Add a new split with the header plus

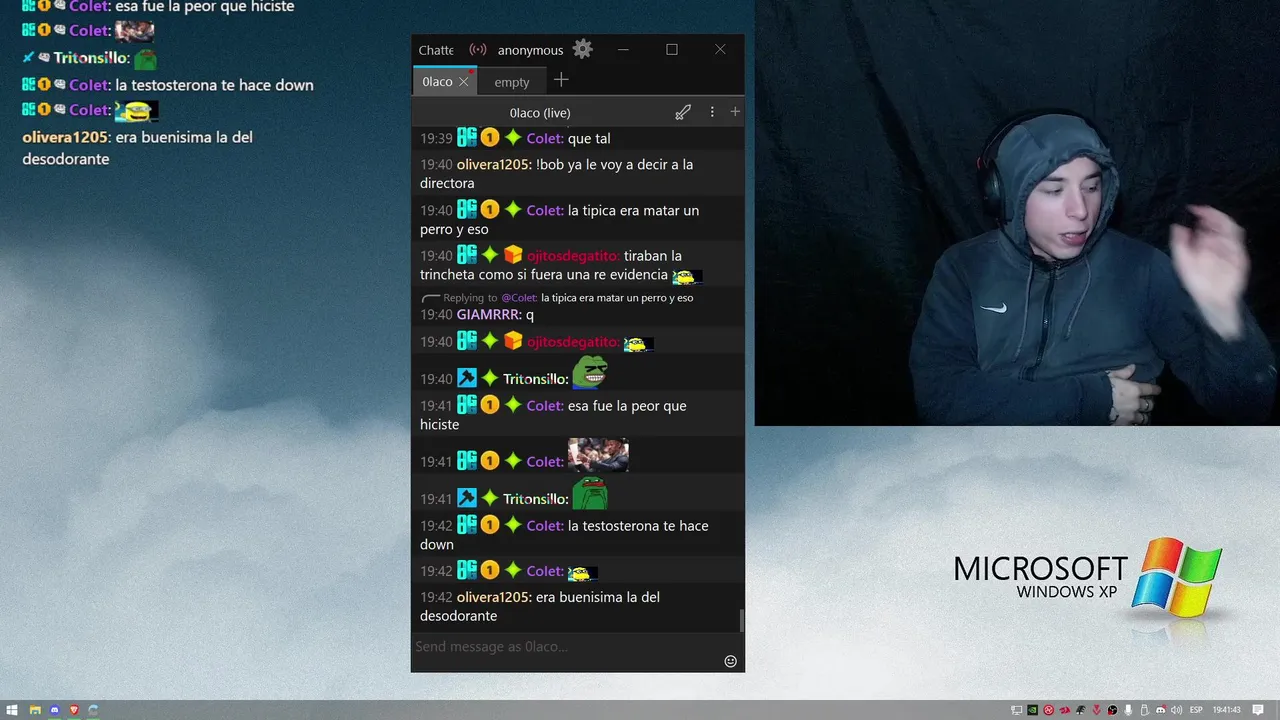[x=735, y=112]
